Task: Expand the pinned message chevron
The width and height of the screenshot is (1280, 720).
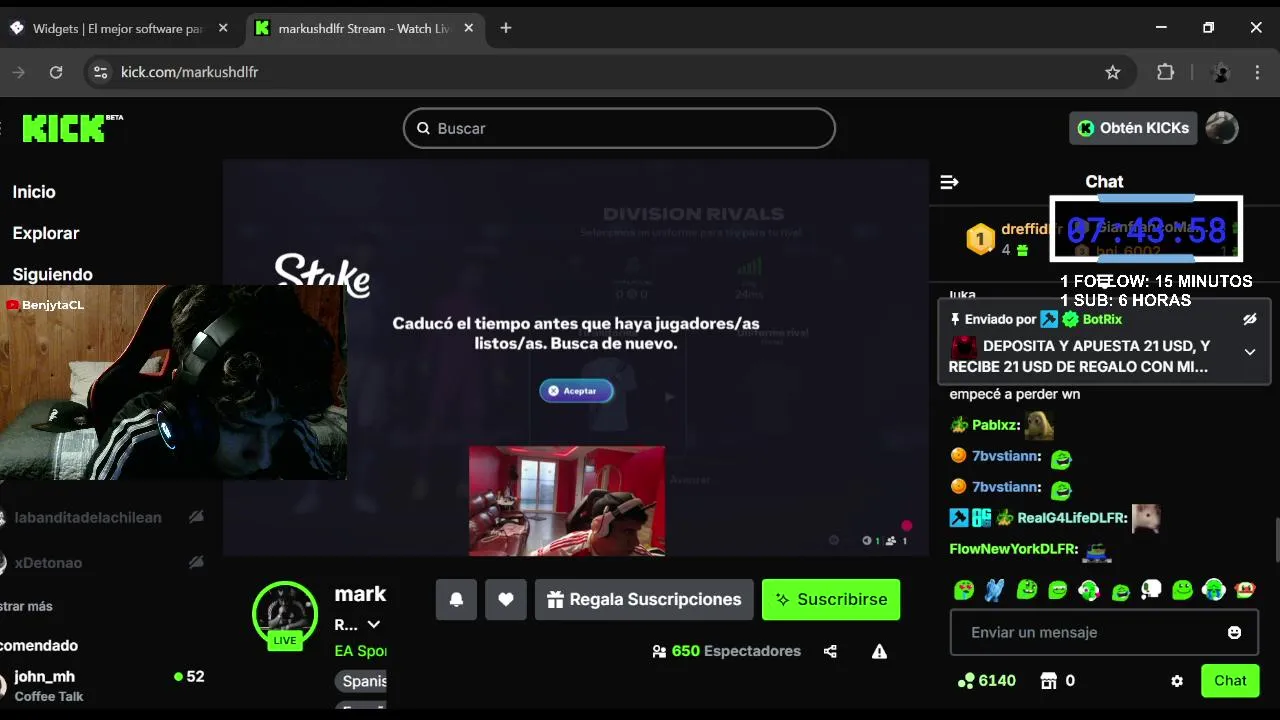Action: [1250, 352]
